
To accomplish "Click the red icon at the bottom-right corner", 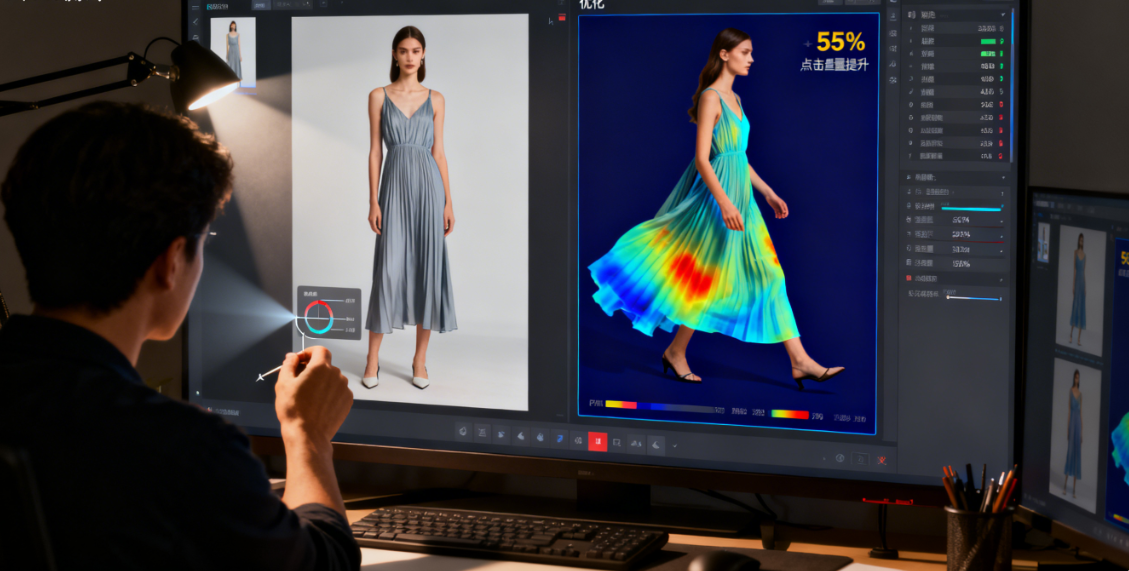I will pyautogui.click(x=881, y=460).
